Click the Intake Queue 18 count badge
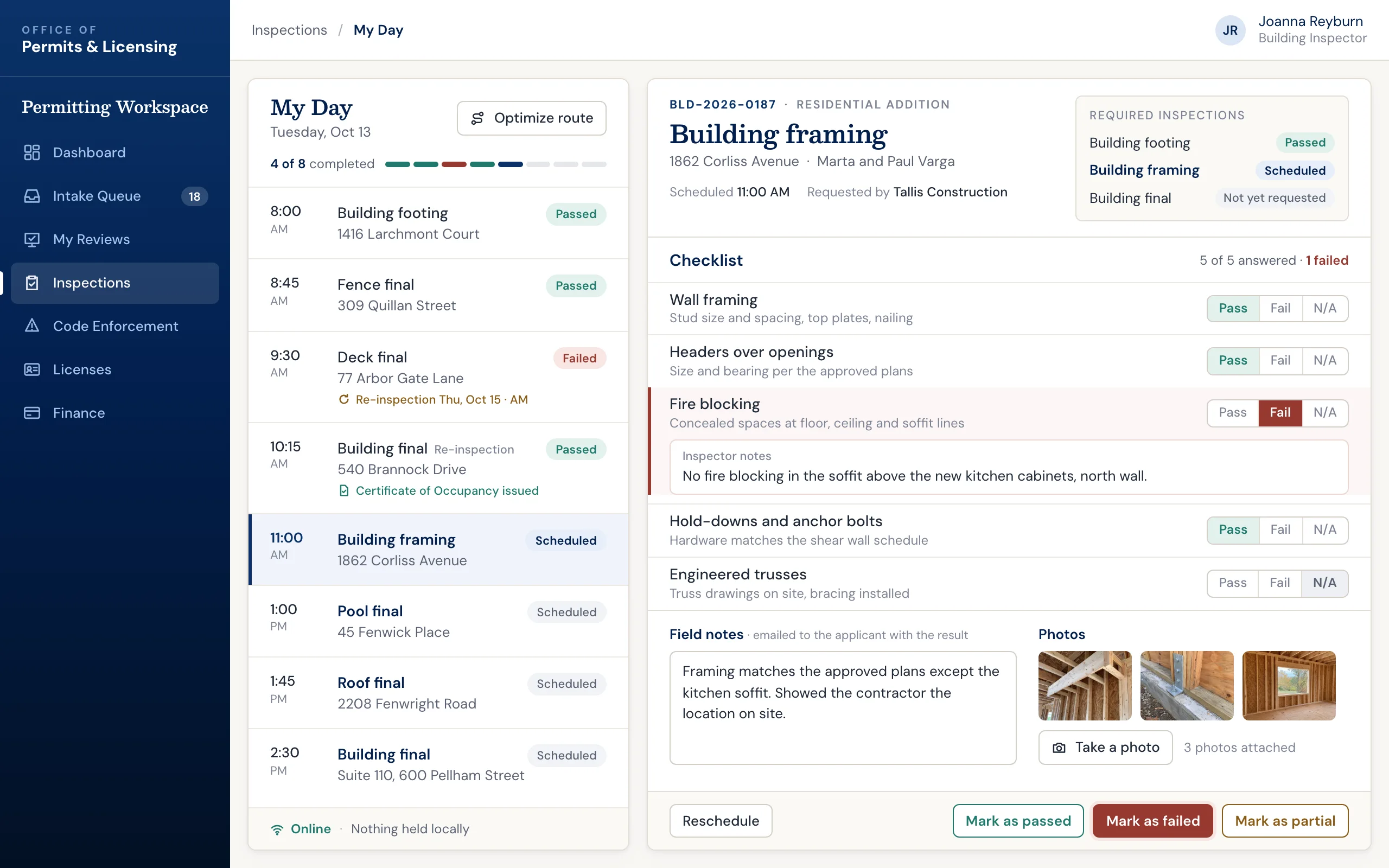The image size is (1389, 868). pyautogui.click(x=195, y=196)
